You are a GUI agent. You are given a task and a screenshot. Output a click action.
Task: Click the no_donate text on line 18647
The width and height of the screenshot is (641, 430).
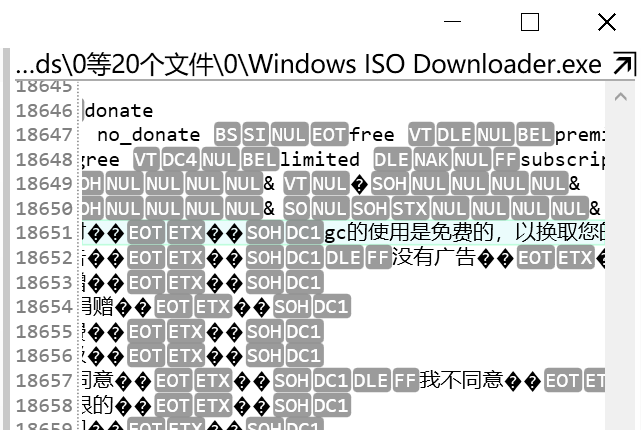pyautogui.click(x=149, y=135)
